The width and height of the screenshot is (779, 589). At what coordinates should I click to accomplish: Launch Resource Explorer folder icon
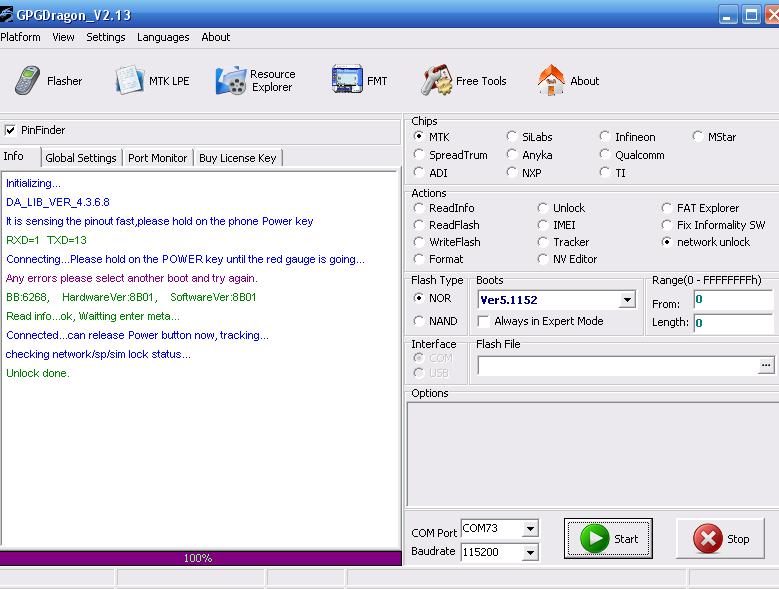click(231, 80)
